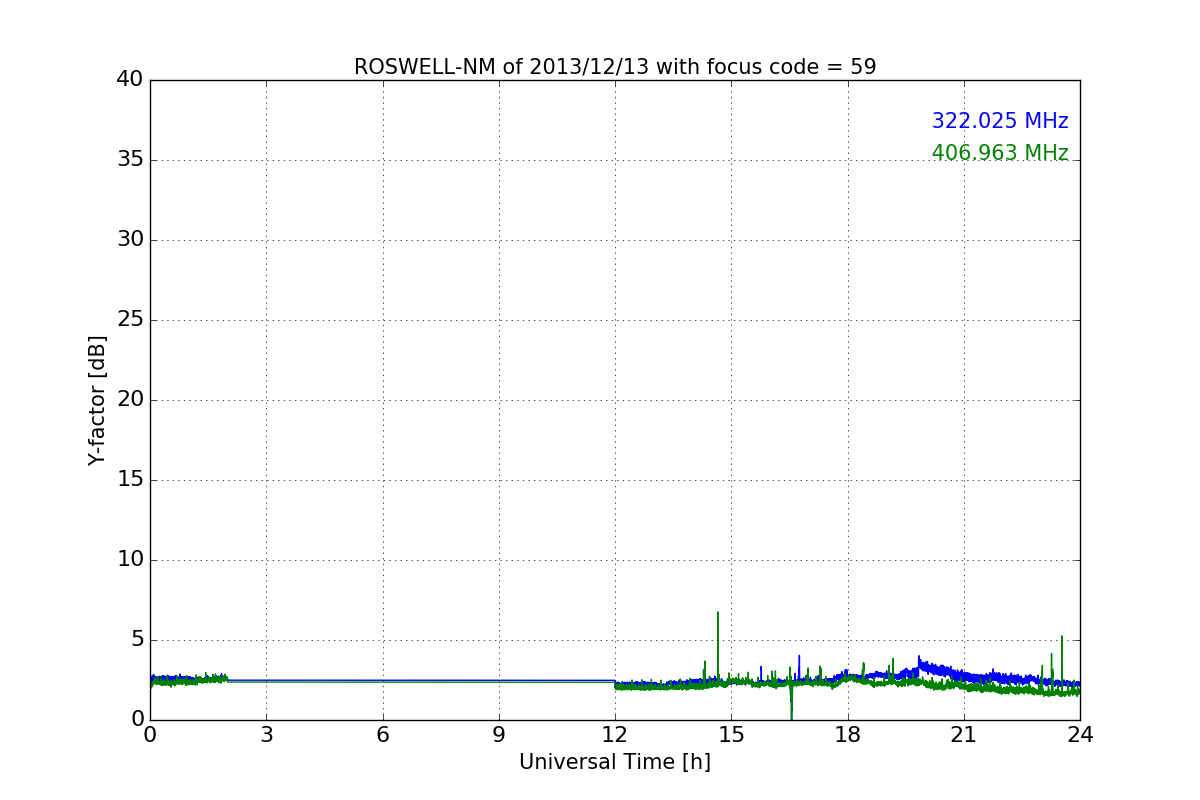Click the blue curve peak near 20 hours
This screenshot has height=800, width=1200.
919,660
